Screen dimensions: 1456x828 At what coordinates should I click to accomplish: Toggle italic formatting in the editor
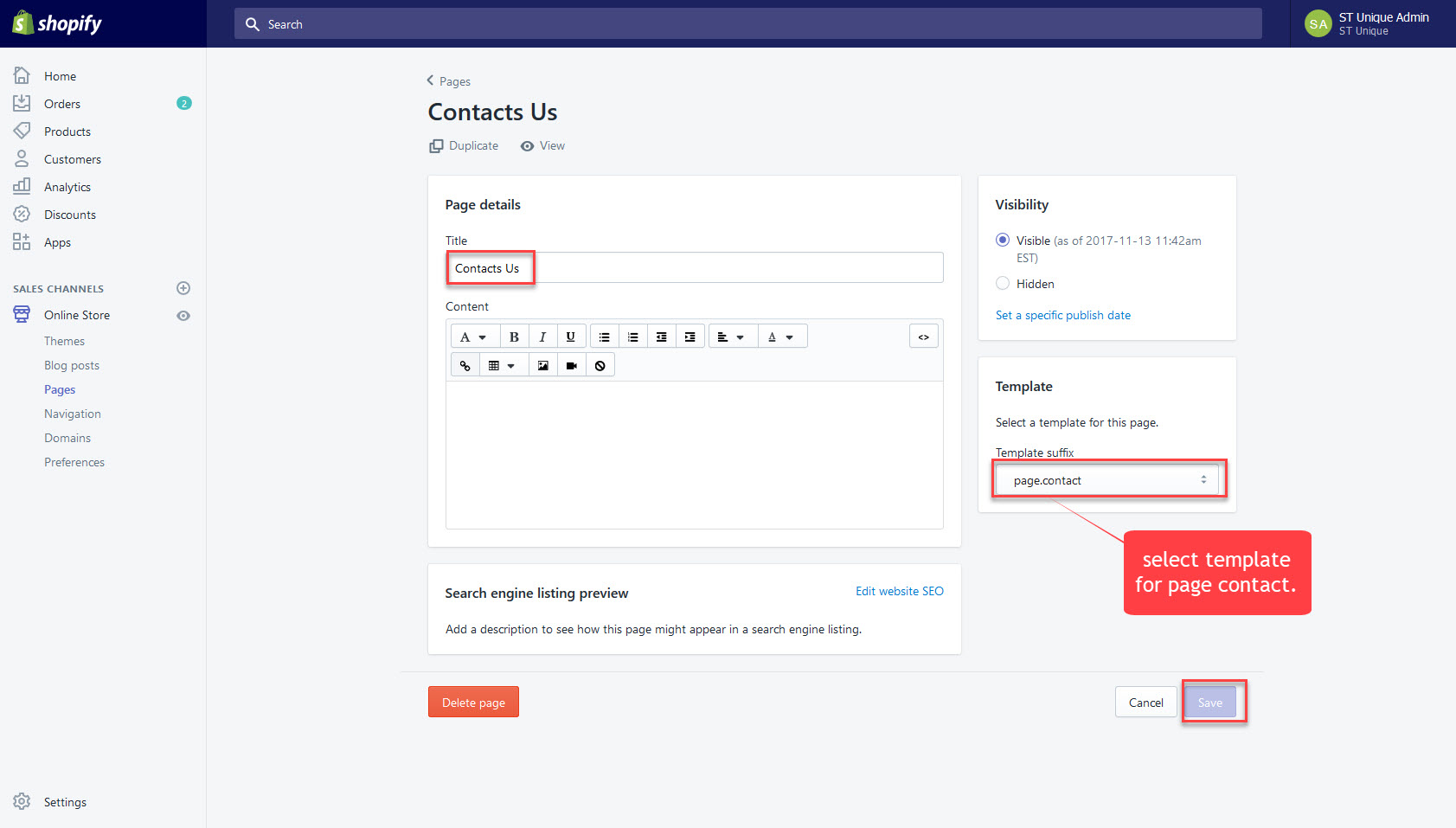point(542,337)
